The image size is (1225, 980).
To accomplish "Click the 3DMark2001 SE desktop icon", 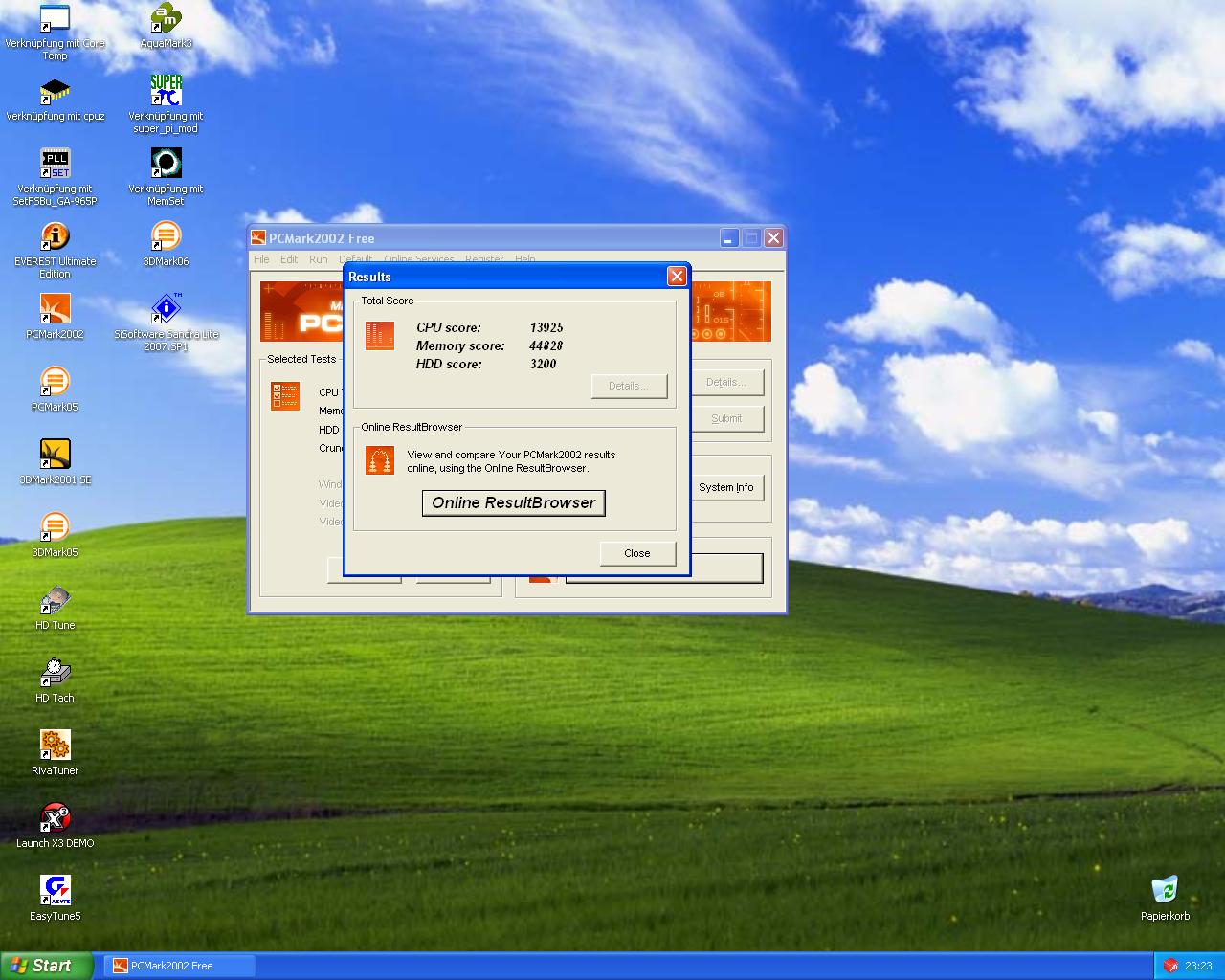I will point(55,455).
